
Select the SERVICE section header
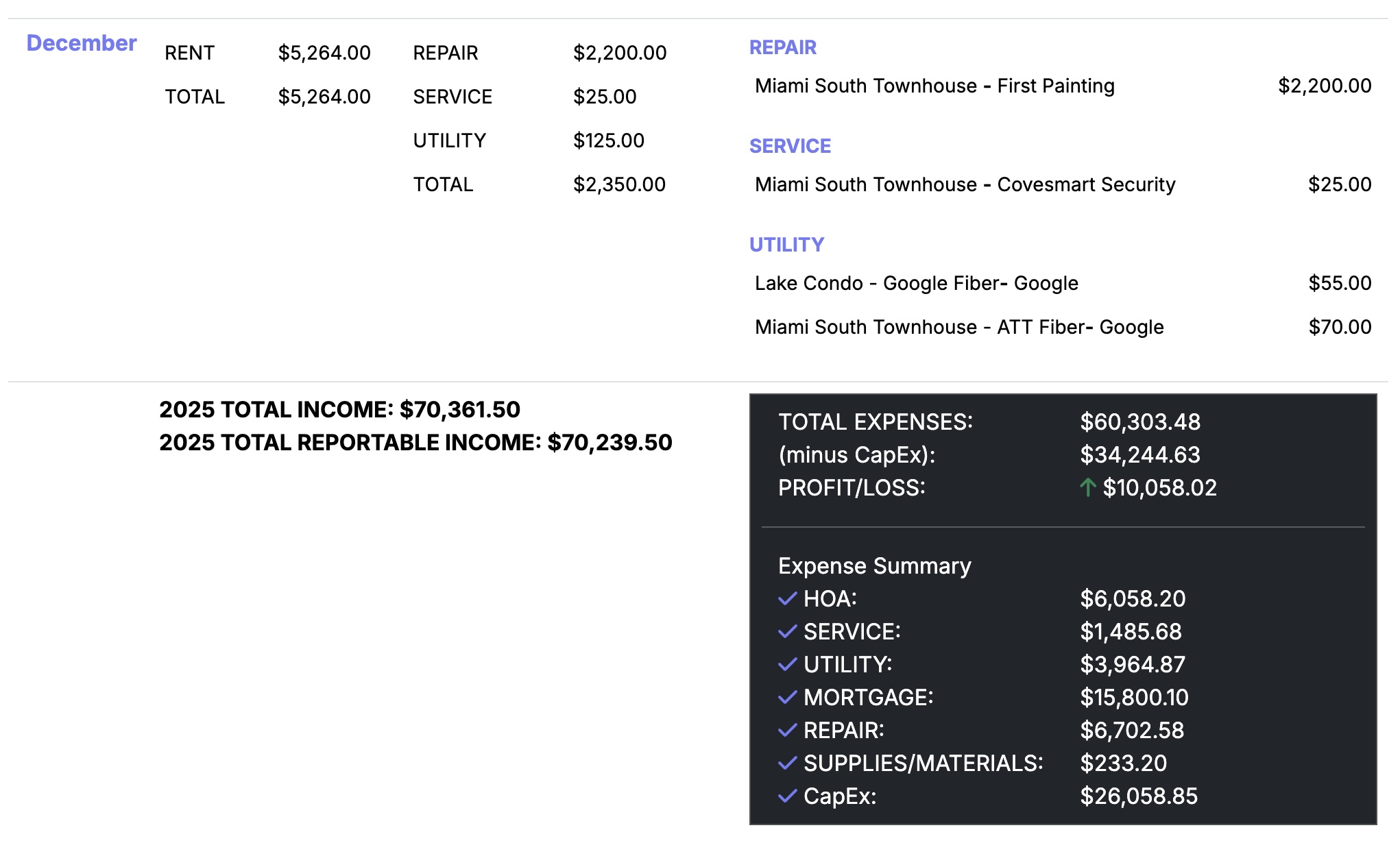pos(790,145)
